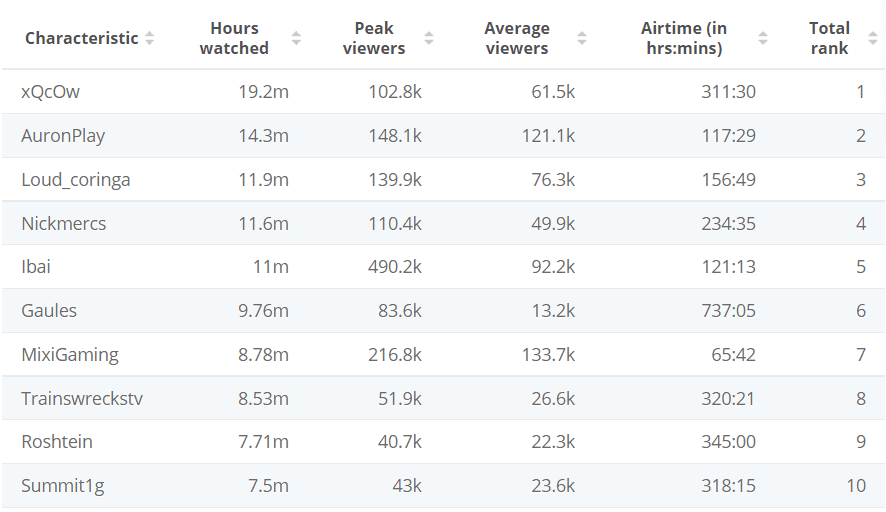
Task: Click Ibai's peak viewers value 490.2k
Action: (x=395, y=267)
